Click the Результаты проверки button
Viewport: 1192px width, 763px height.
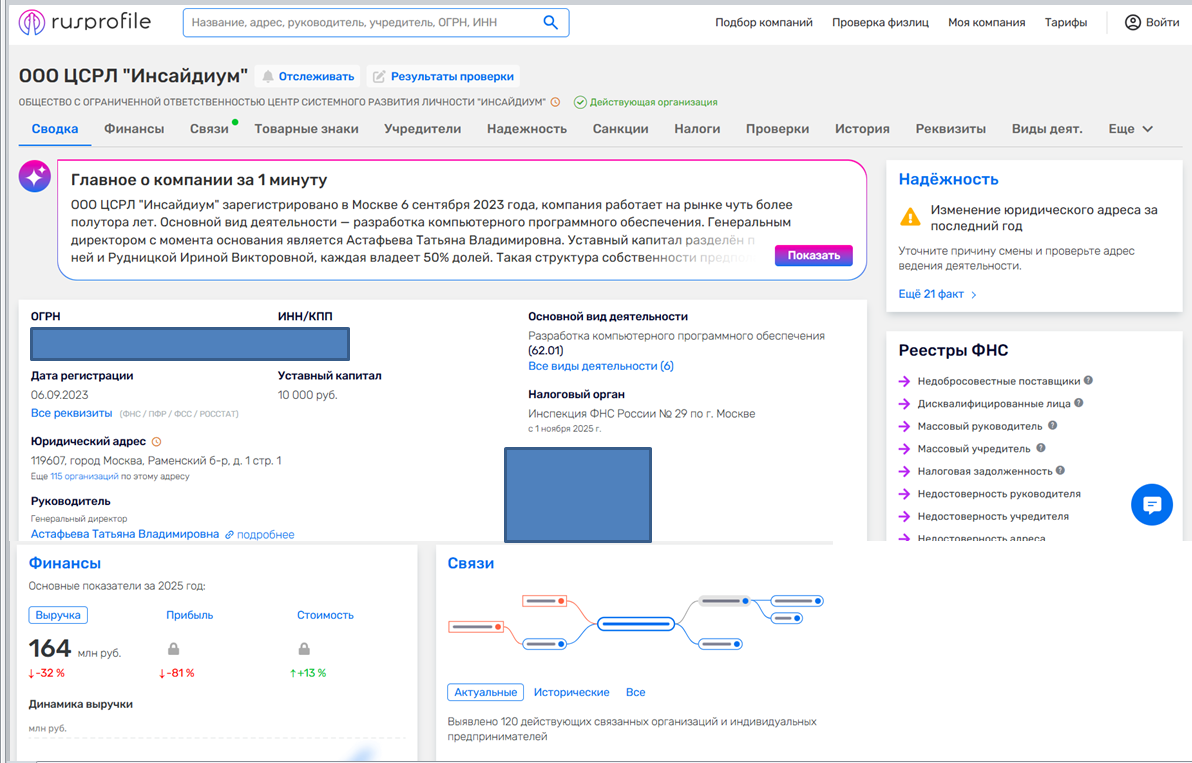443,76
